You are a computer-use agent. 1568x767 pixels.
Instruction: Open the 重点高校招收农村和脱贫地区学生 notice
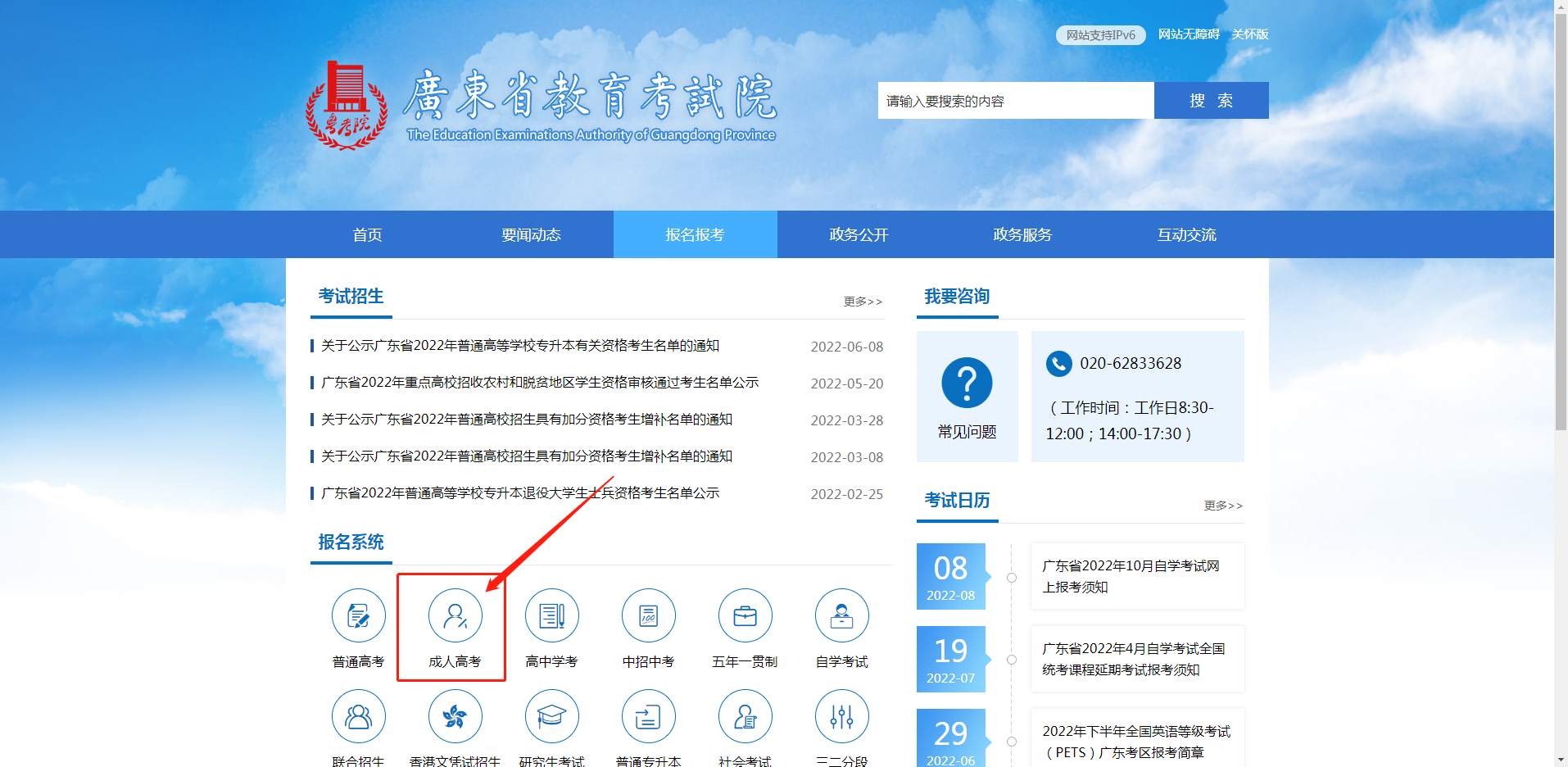point(540,383)
